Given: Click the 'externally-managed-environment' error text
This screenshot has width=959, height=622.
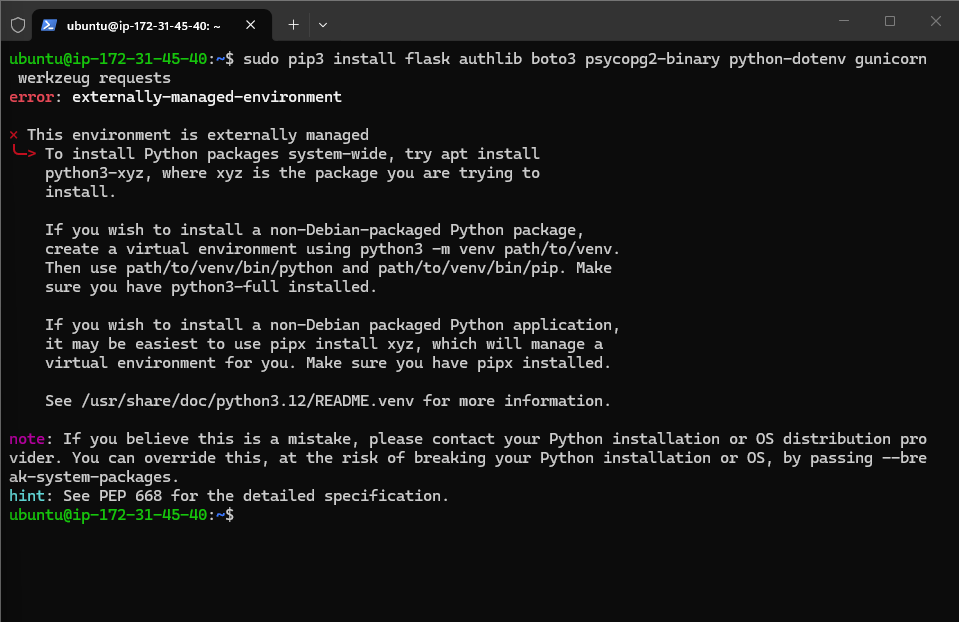Looking at the screenshot, I should point(207,97).
